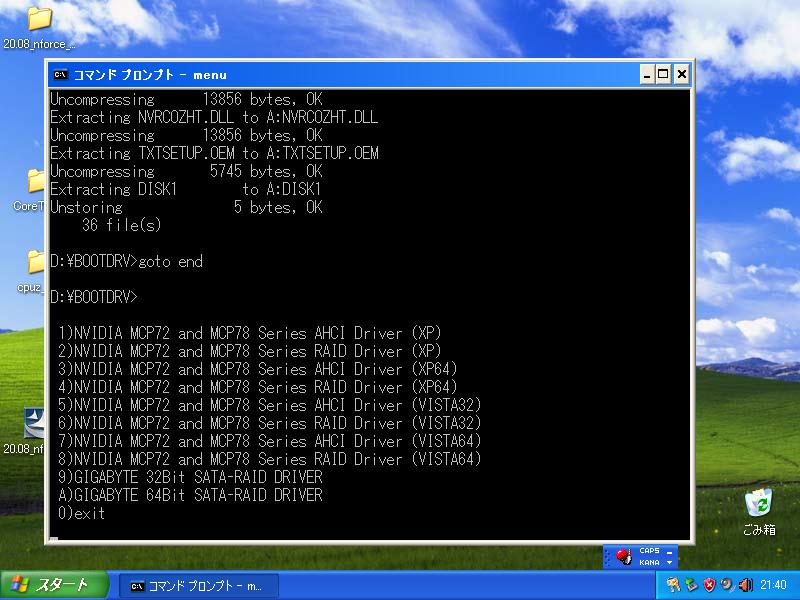Select the cpuz folder icon on the desktop

coord(36,262)
